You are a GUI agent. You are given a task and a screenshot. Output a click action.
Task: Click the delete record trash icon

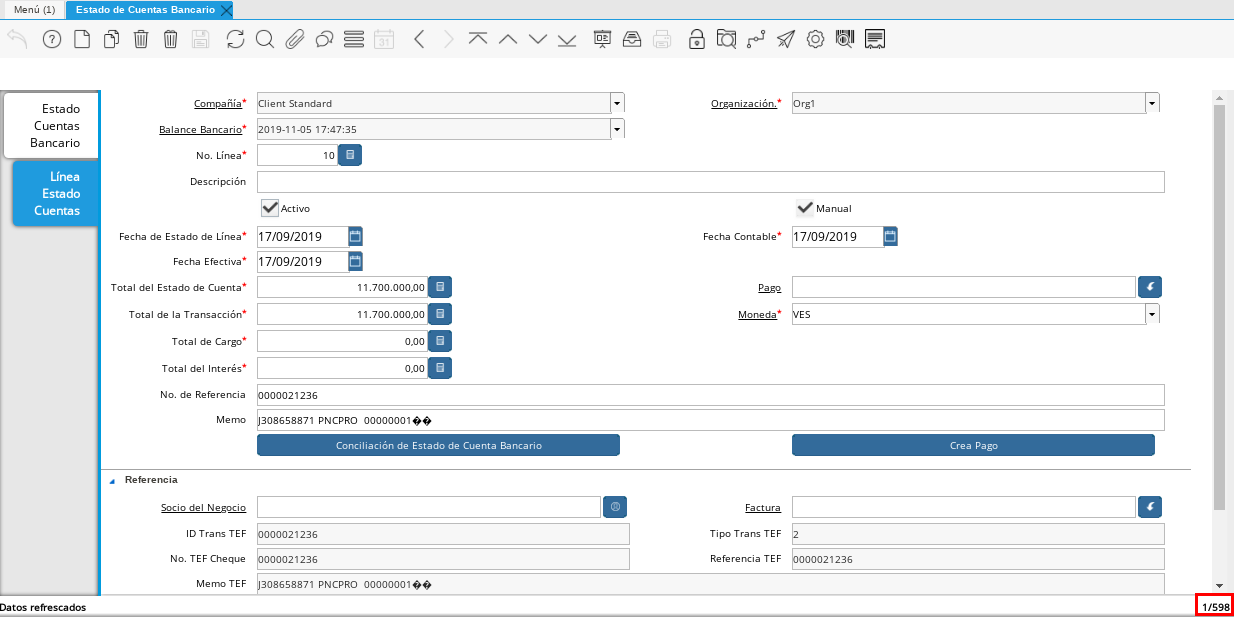click(x=141, y=39)
